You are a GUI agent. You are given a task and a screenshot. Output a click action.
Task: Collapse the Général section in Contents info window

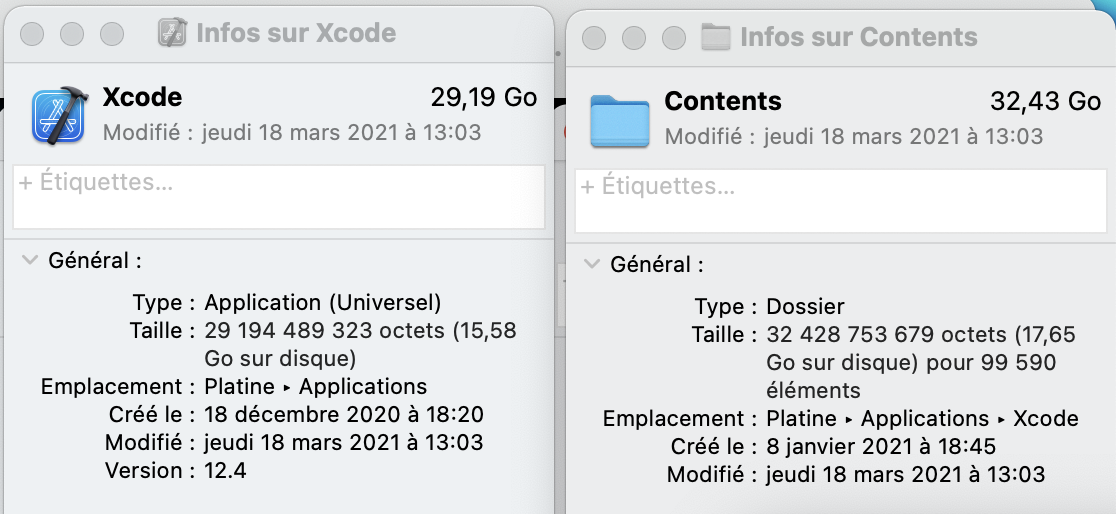[592, 265]
